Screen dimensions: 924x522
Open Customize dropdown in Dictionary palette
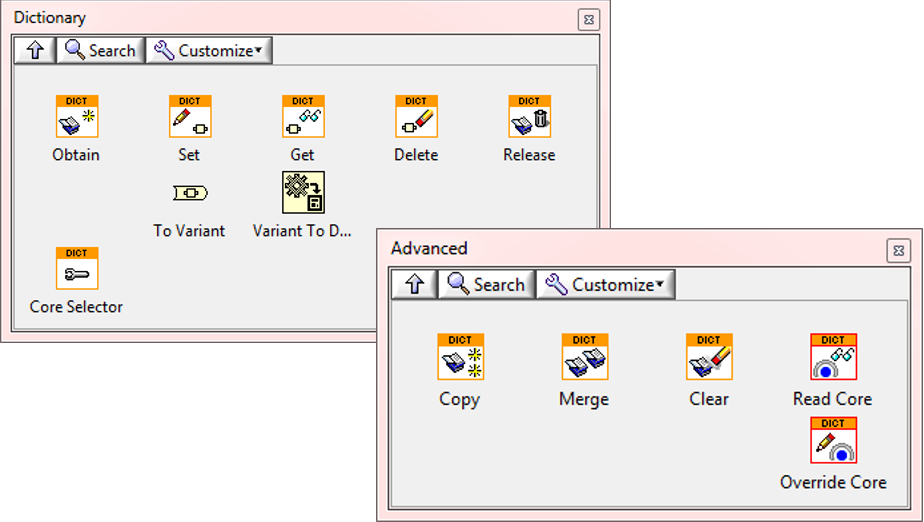click(209, 50)
